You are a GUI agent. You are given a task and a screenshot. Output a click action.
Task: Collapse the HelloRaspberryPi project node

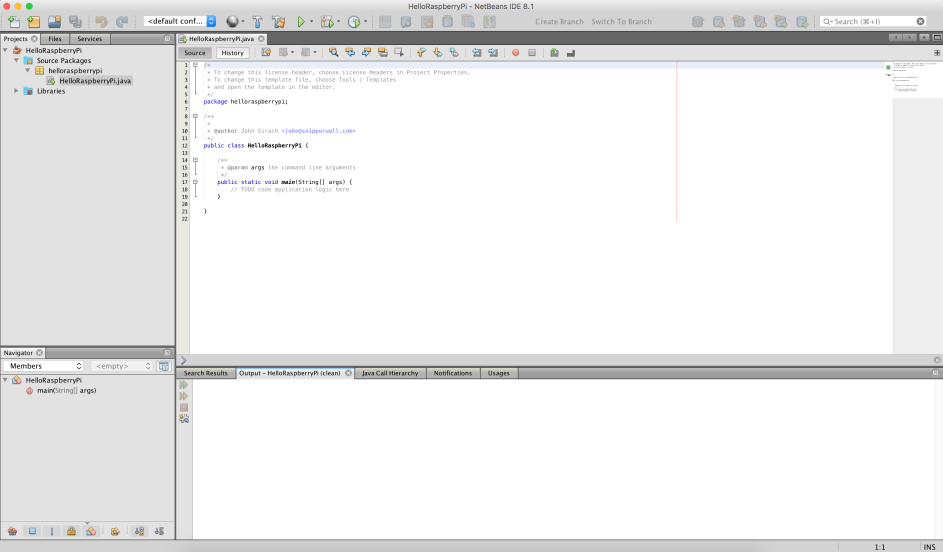[x=5, y=51]
